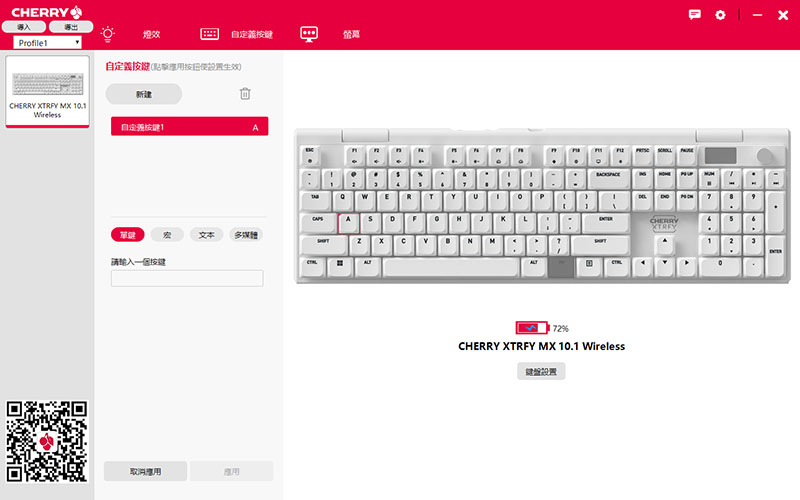Click the battery level indicator icon

pos(532,328)
